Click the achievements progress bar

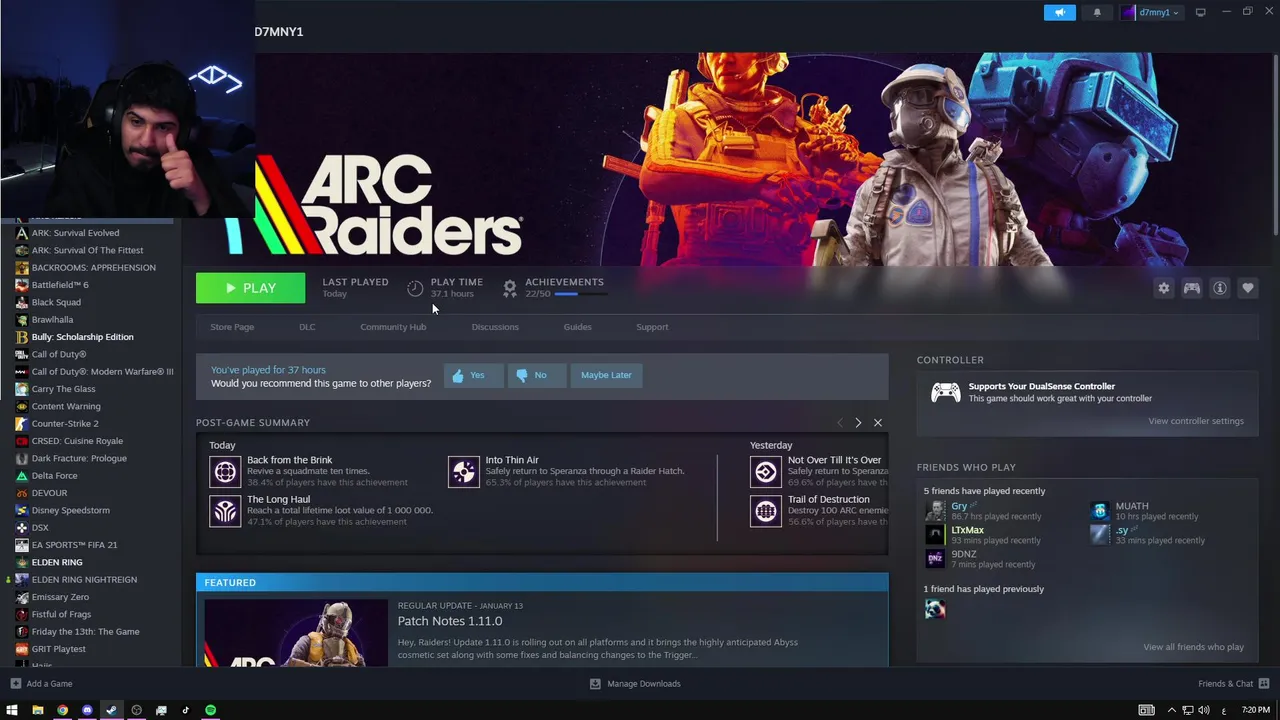pyautogui.click(x=579, y=294)
